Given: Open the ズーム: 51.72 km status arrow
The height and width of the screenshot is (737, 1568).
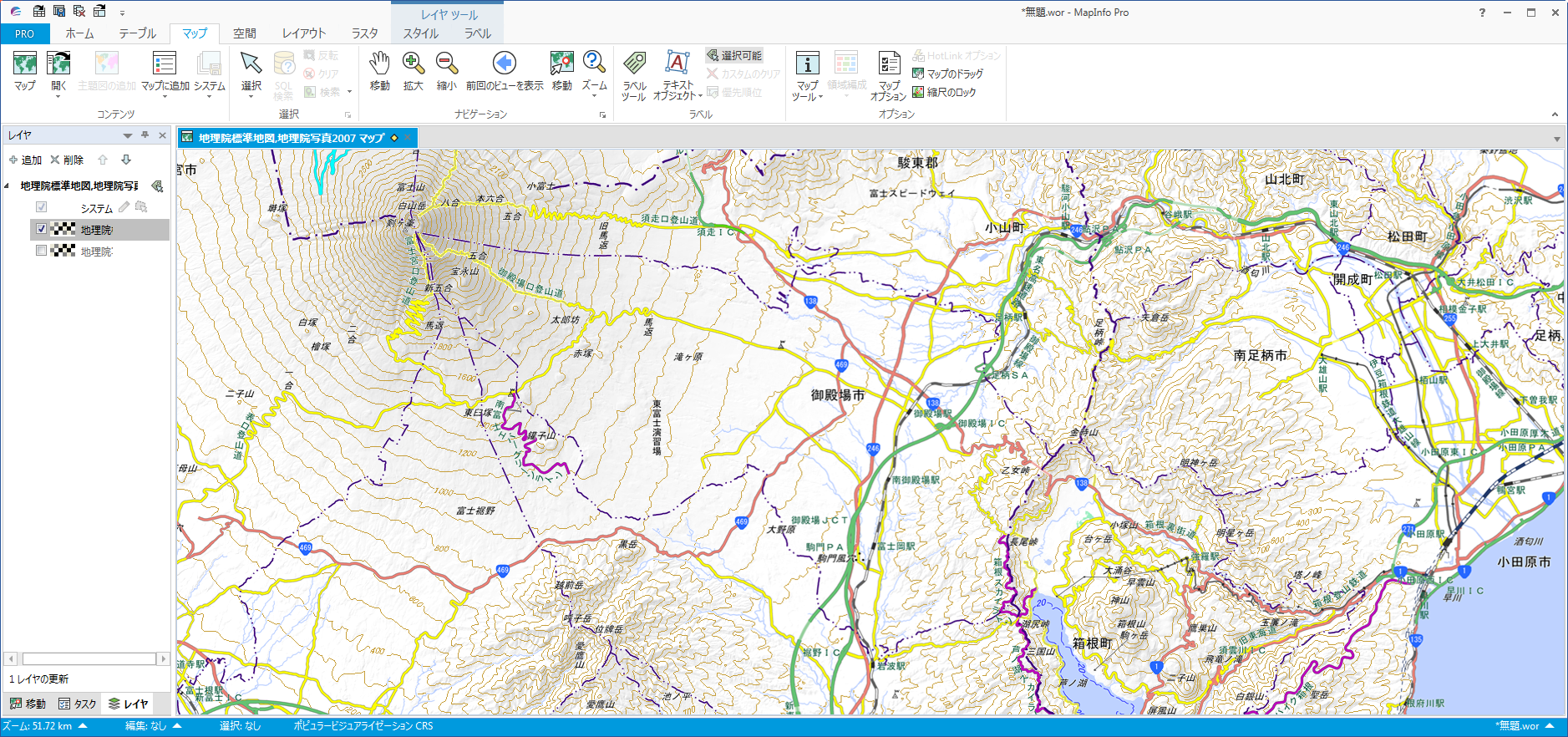Looking at the screenshot, I should click(83, 726).
